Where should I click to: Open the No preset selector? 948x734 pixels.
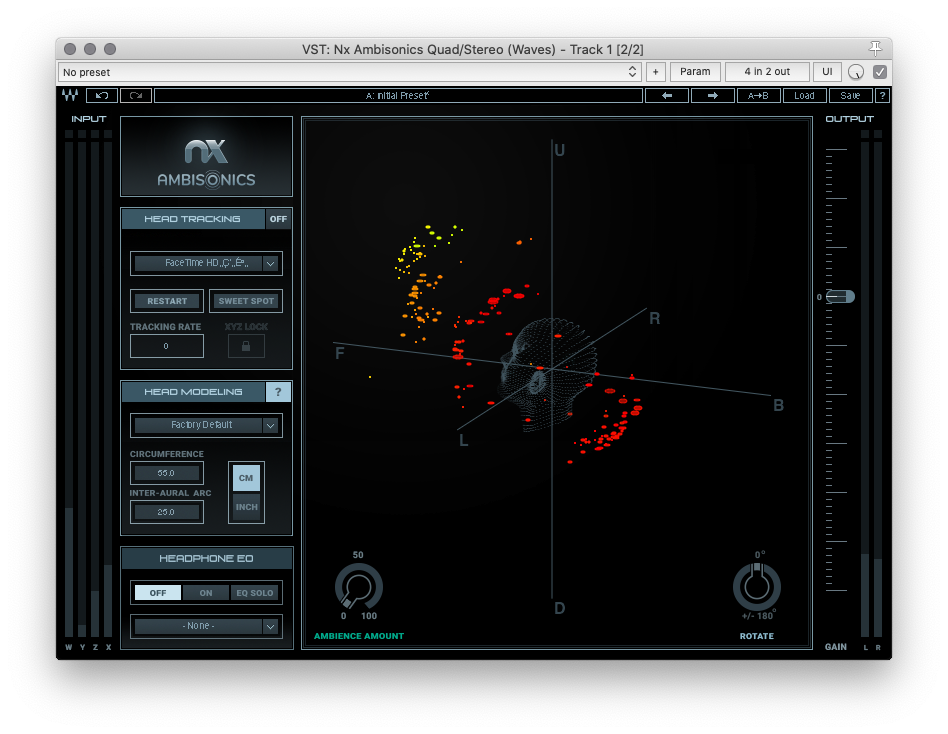[x=349, y=72]
